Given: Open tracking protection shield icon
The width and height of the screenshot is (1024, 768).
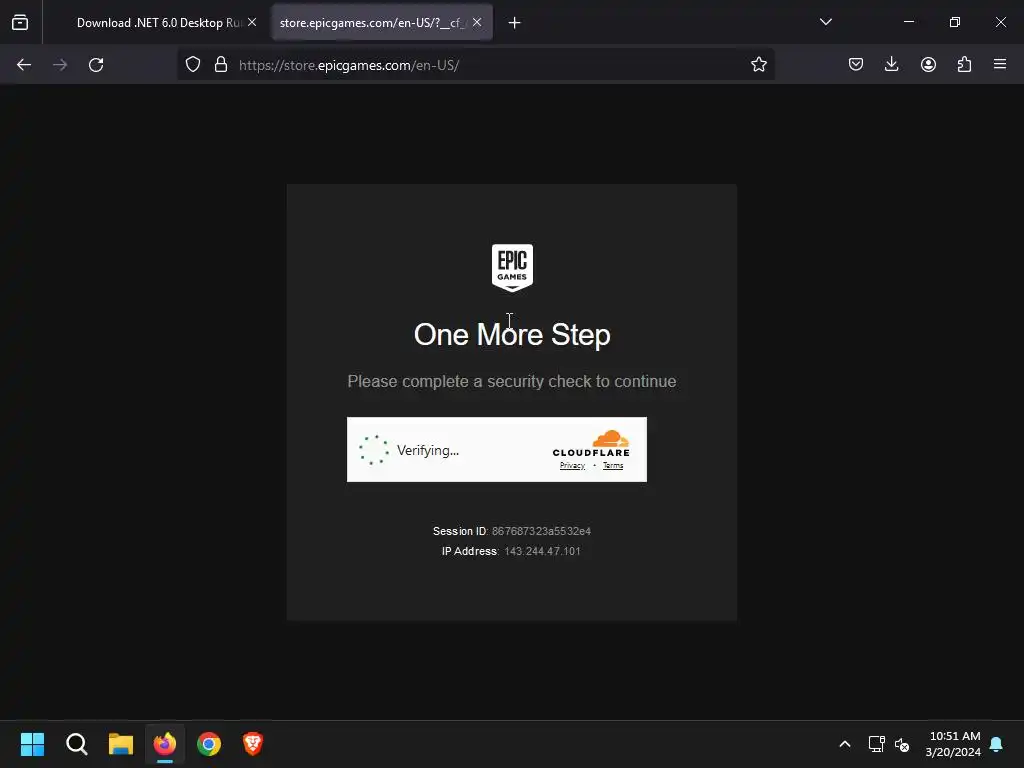Looking at the screenshot, I should coord(193,65).
